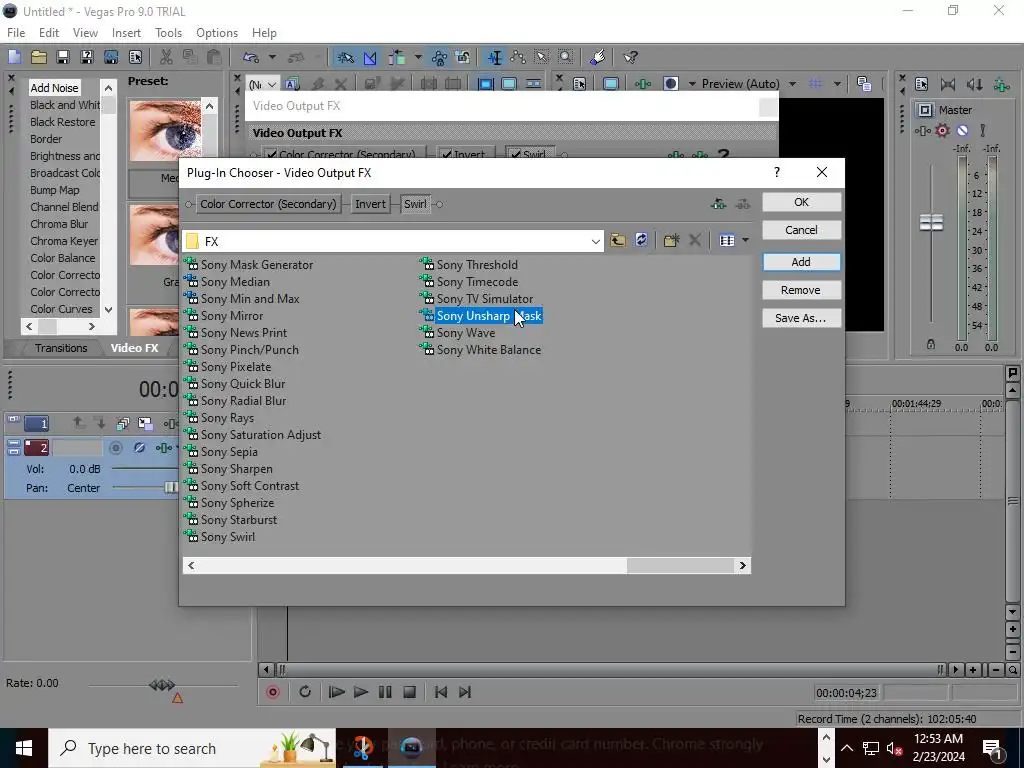
Task: Select the Normal Edit tool icon
Action: coord(495,57)
